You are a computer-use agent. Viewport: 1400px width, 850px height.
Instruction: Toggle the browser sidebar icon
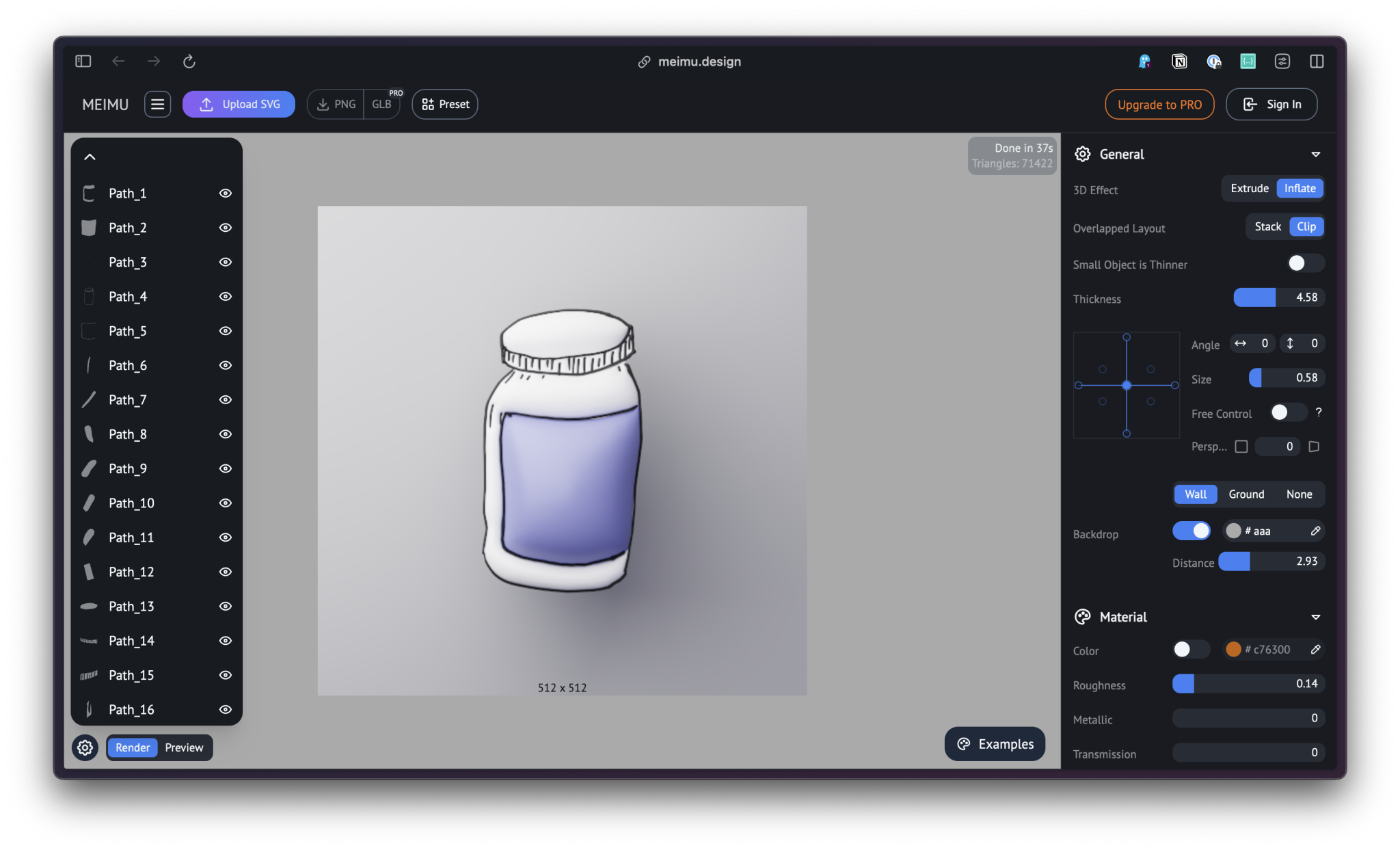83,62
